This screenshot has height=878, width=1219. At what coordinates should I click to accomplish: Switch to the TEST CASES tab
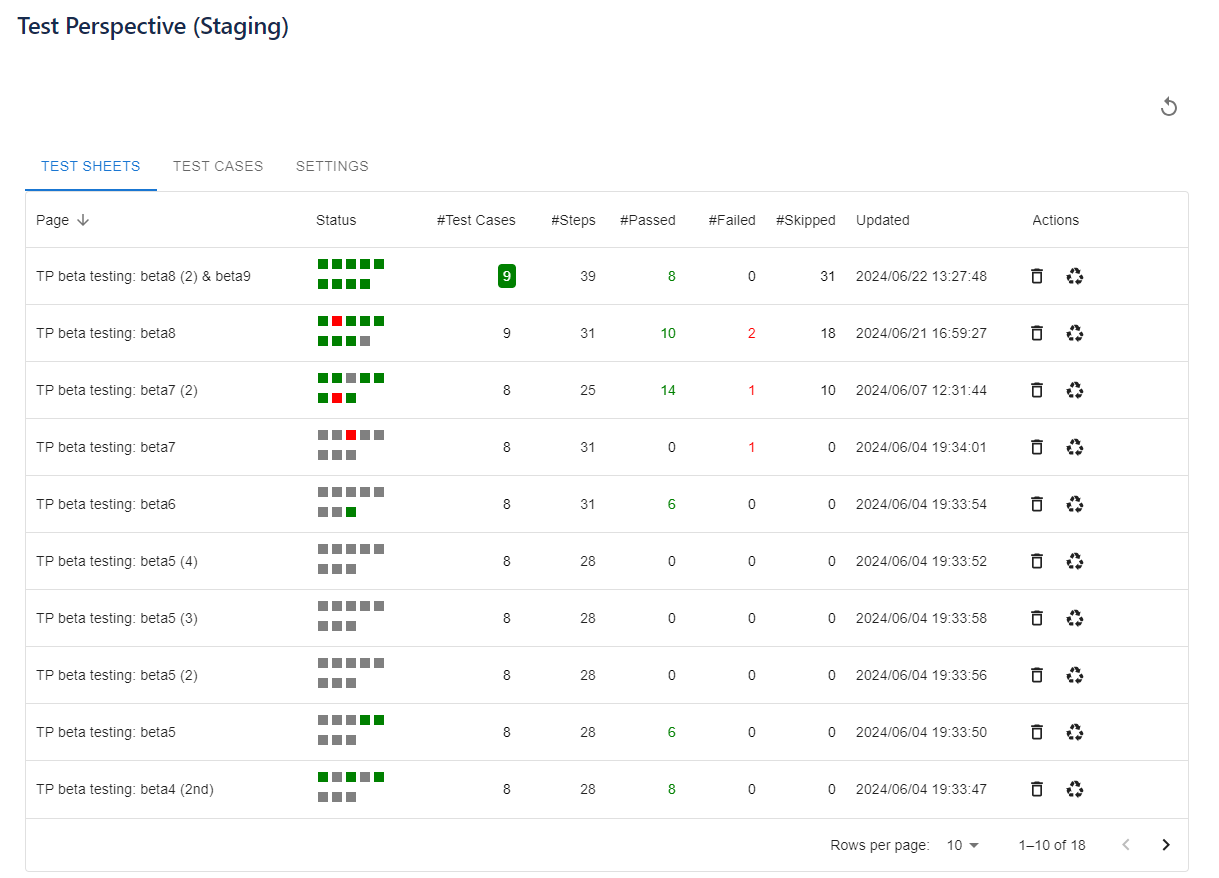(x=218, y=166)
